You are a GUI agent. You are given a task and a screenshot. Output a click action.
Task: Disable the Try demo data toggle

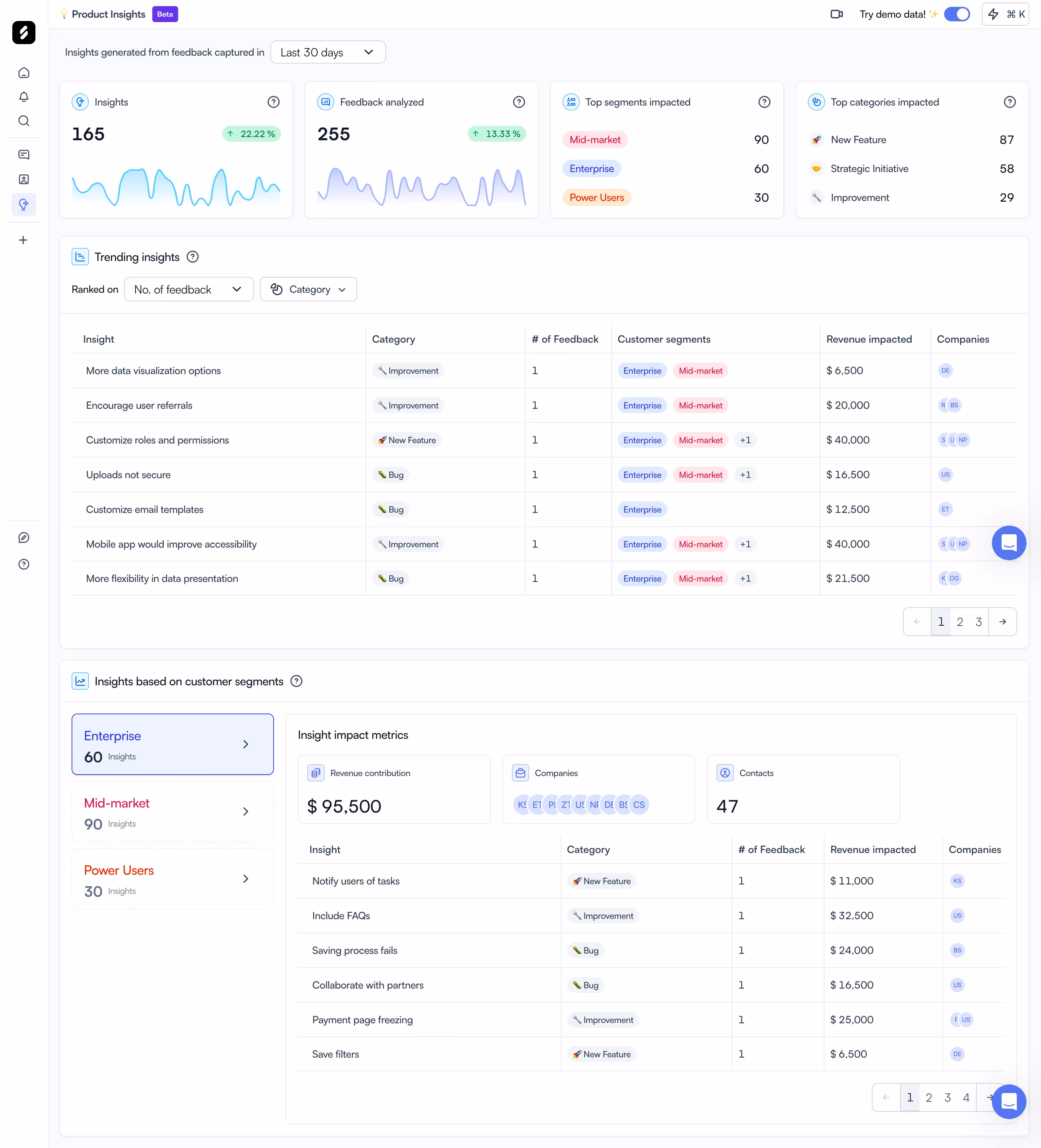[x=957, y=14]
